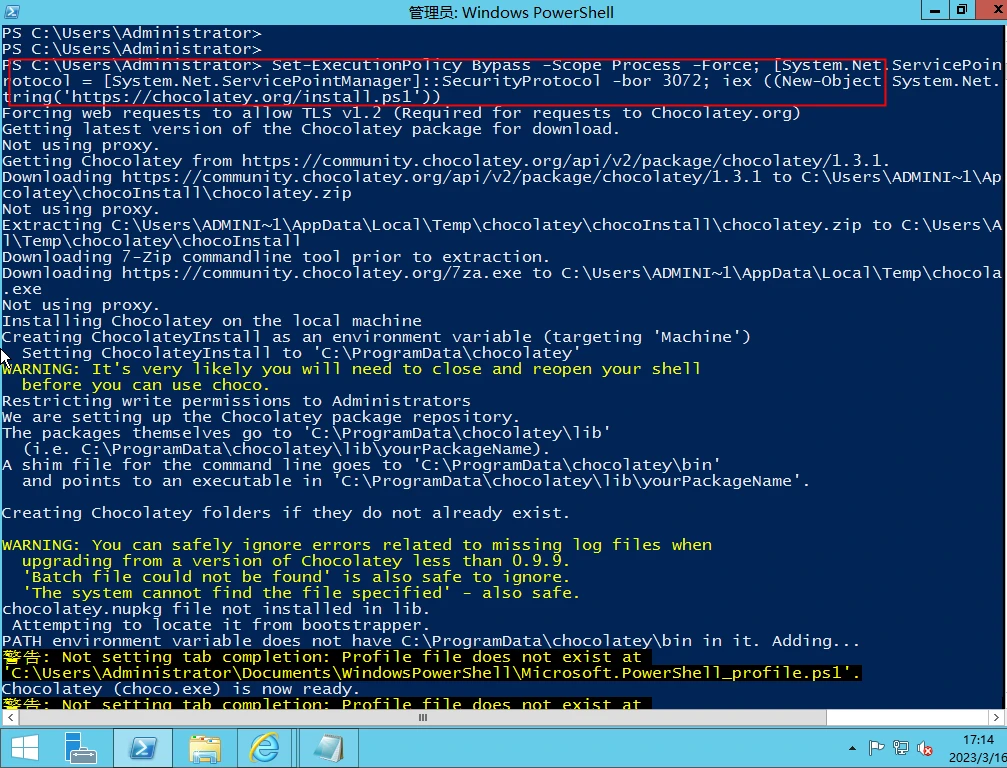1007x768 pixels.
Task: Click the 'Set-ExecutionPolicy Bypass' command text
Action: pos(401,65)
